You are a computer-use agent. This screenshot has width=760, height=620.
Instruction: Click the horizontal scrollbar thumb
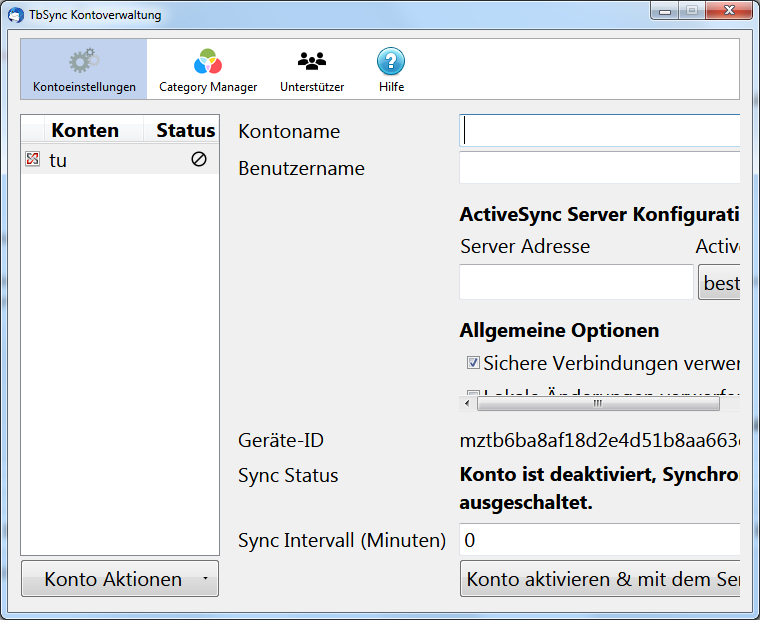click(597, 404)
